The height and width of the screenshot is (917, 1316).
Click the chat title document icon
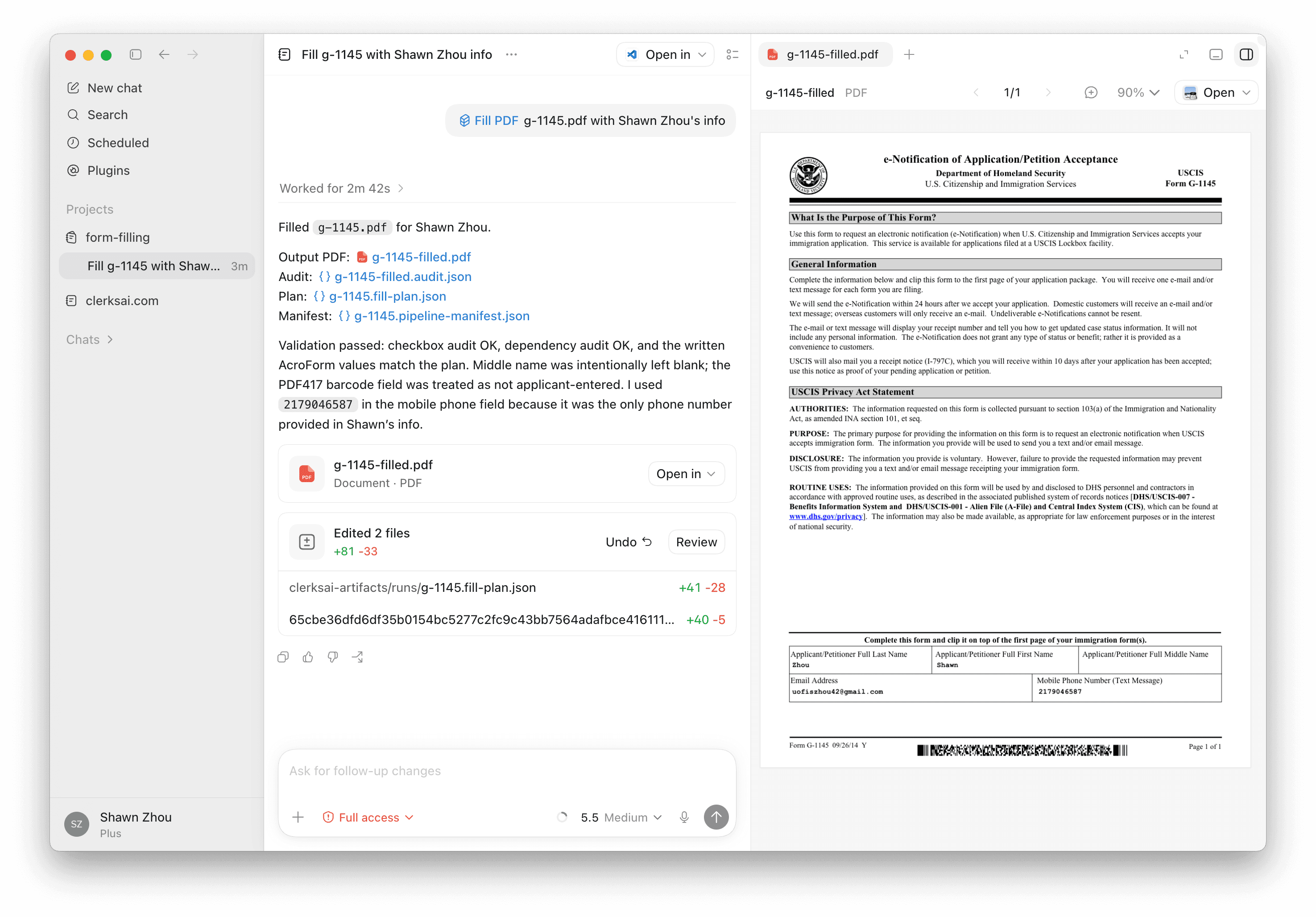tap(284, 54)
